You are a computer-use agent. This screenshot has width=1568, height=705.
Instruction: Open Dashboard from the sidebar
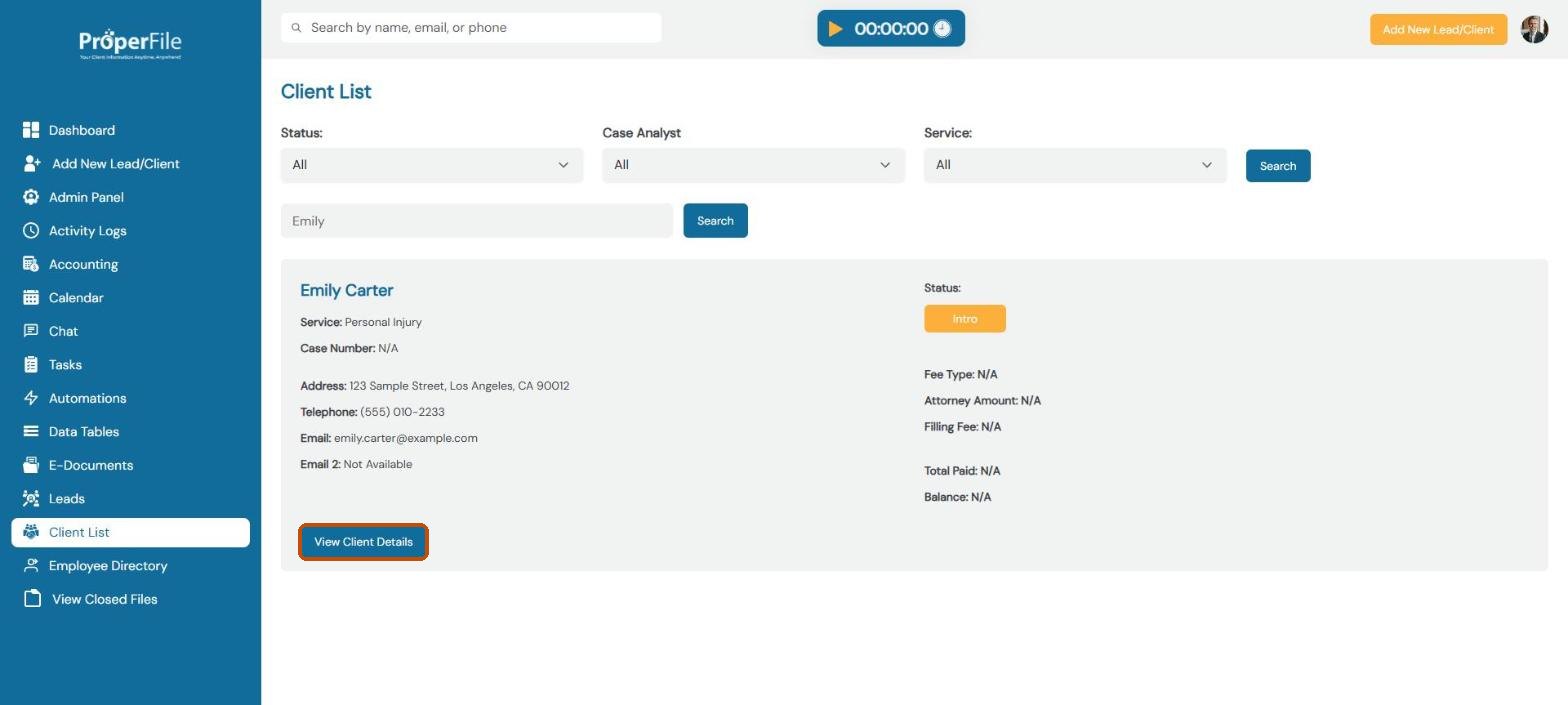click(82, 130)
